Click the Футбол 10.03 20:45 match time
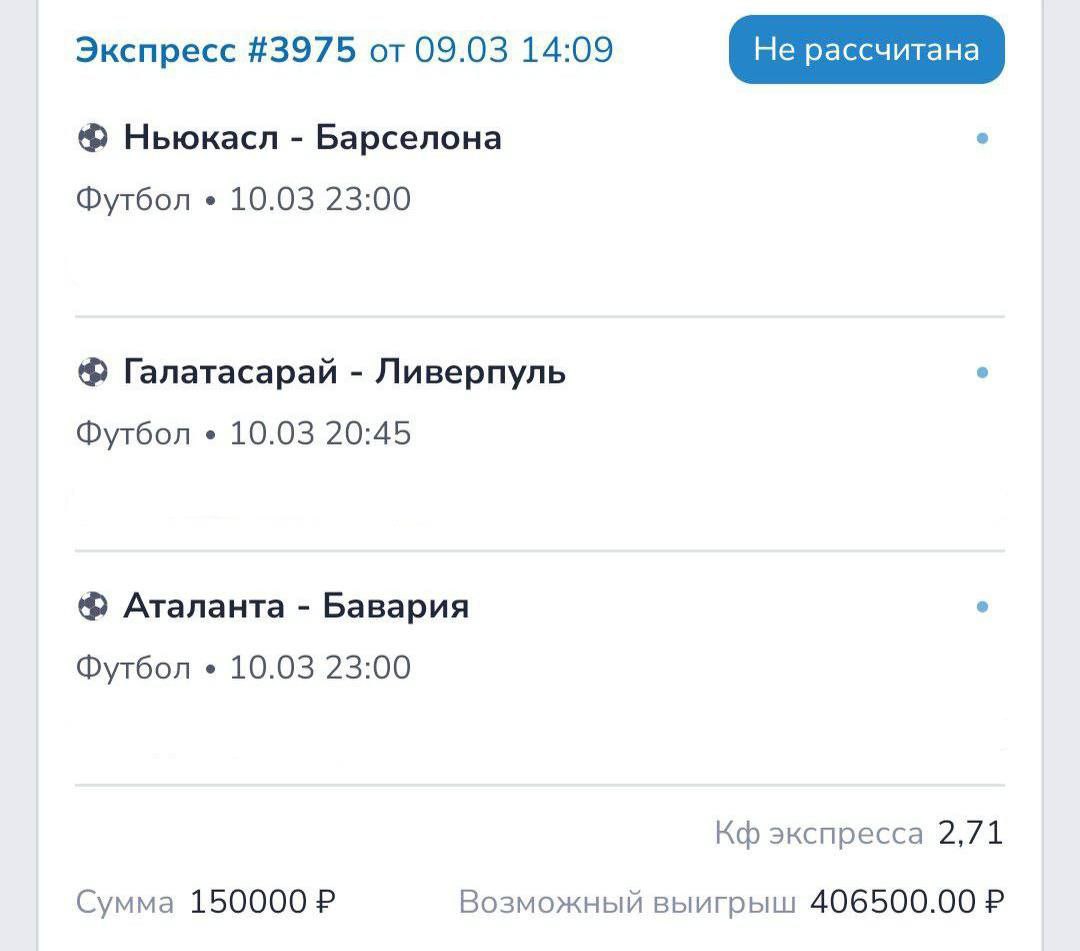 pos(243,433)
